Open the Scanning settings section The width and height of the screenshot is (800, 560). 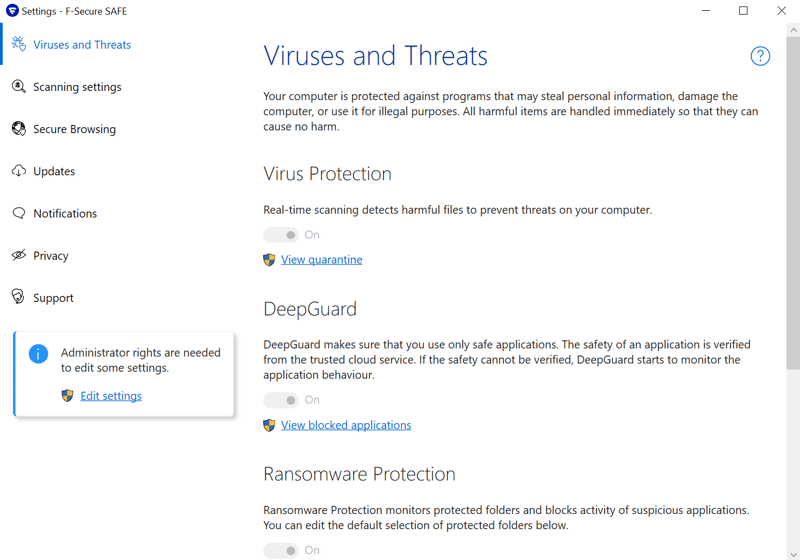coord(77,87)
